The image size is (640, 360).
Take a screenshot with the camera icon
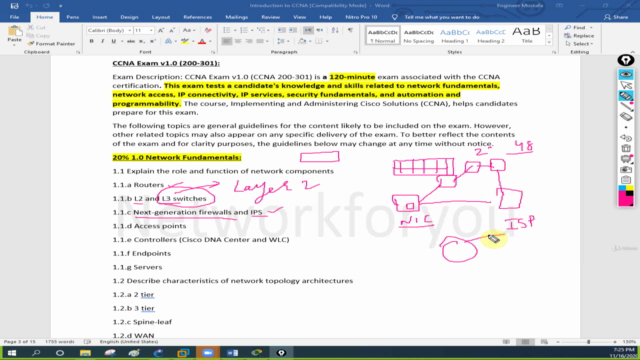[x=626, y=169]
